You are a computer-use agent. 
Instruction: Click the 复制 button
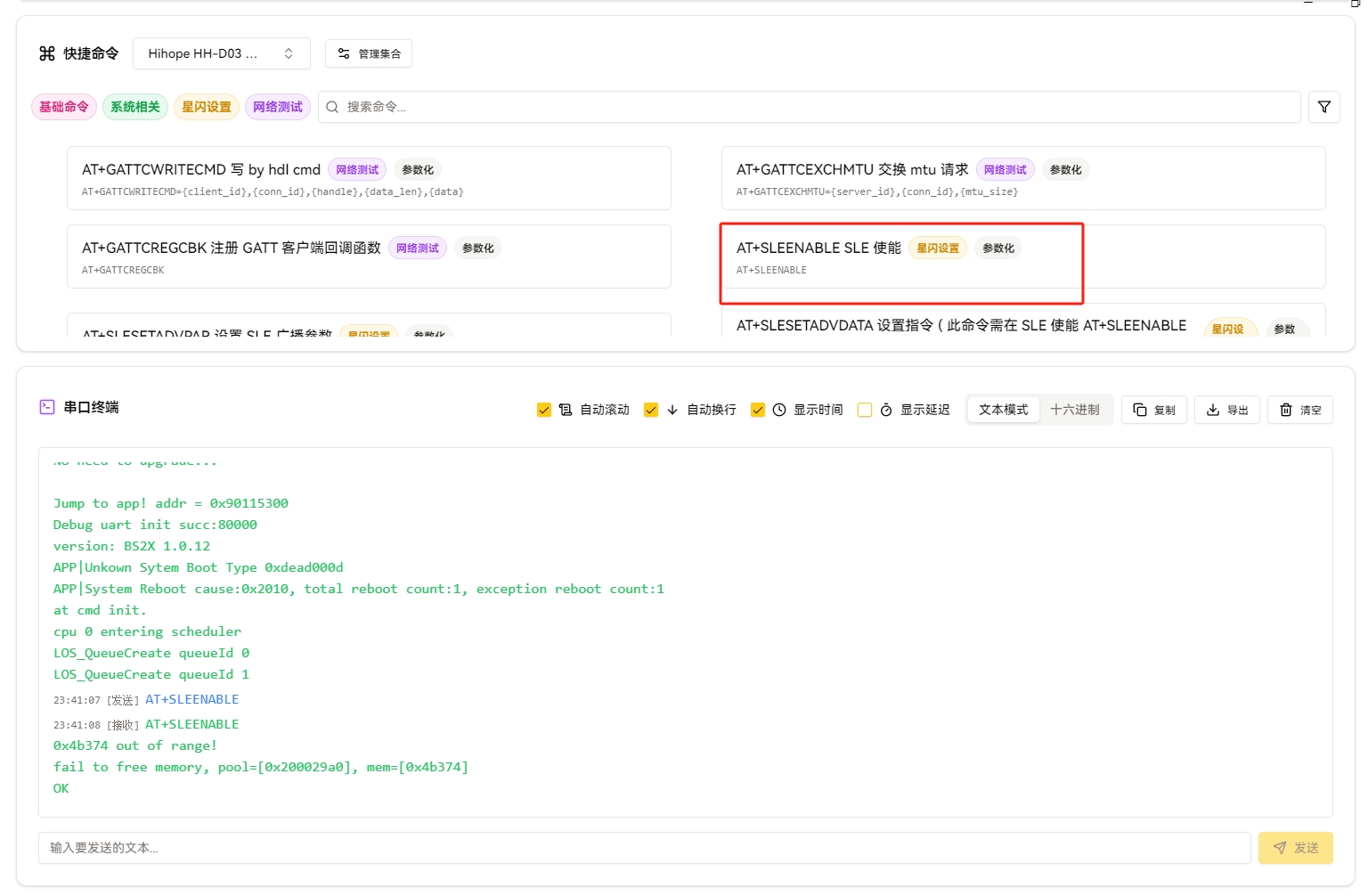tap(1154, 410)
